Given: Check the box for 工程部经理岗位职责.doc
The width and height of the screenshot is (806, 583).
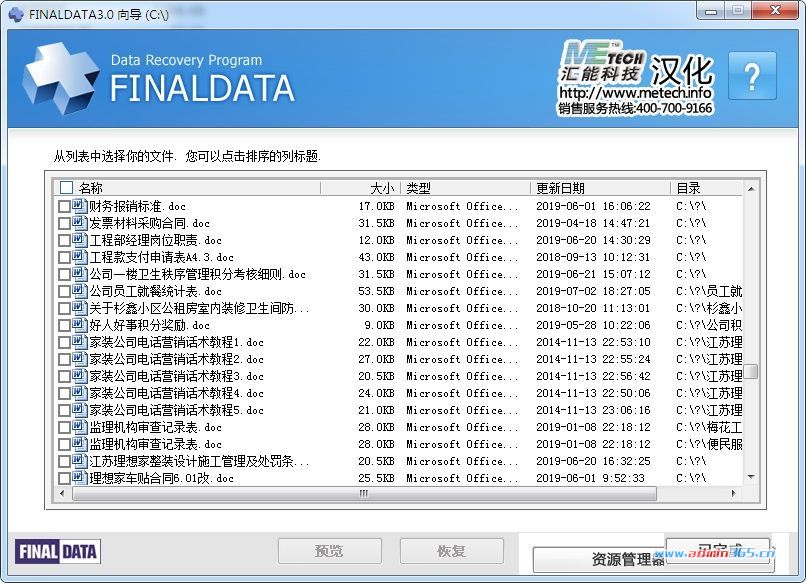Looking at the screenshot, I should pyautogui.click(x=64, y=241).
